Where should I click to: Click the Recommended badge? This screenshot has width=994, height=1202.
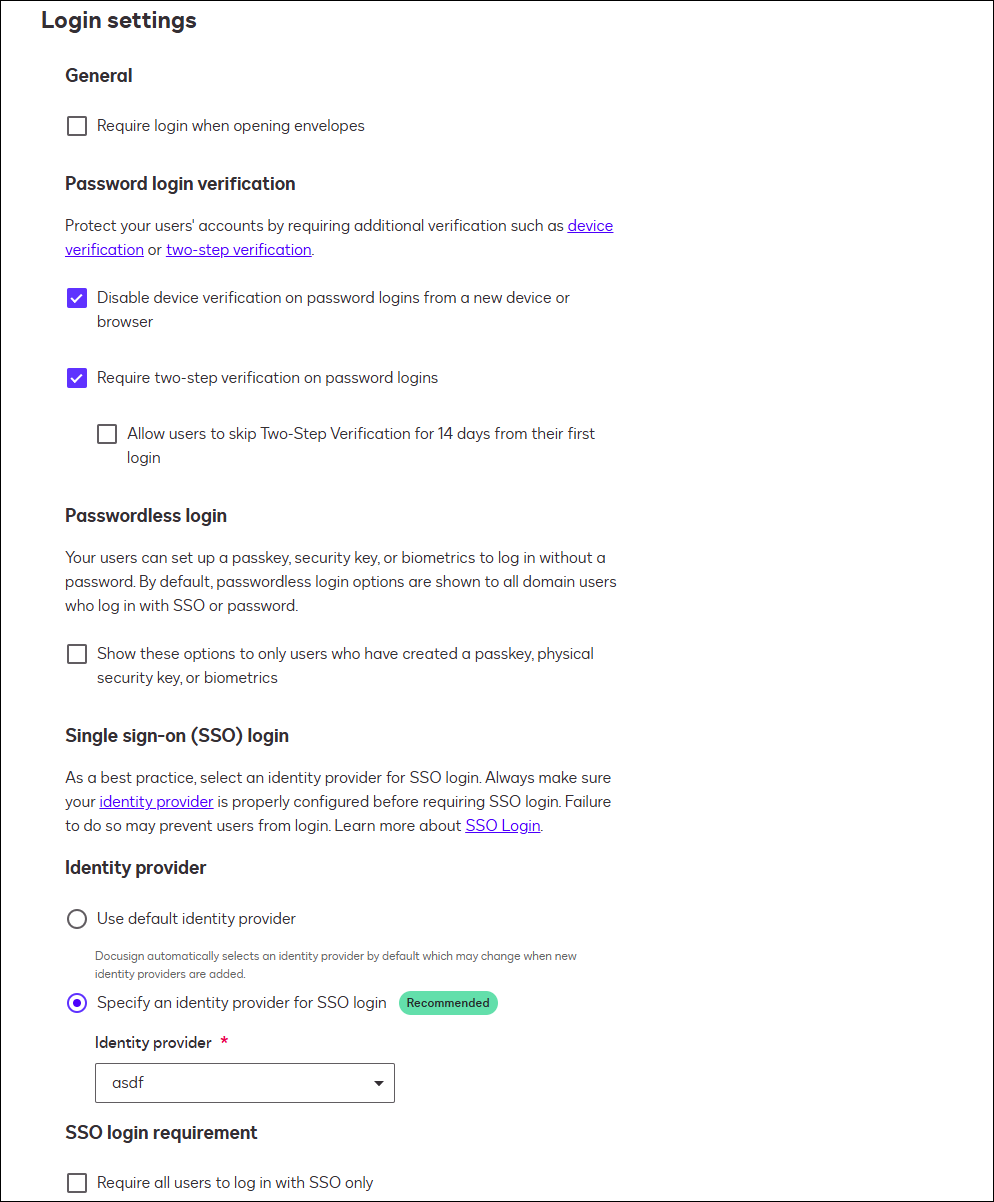click(448, 1002)
